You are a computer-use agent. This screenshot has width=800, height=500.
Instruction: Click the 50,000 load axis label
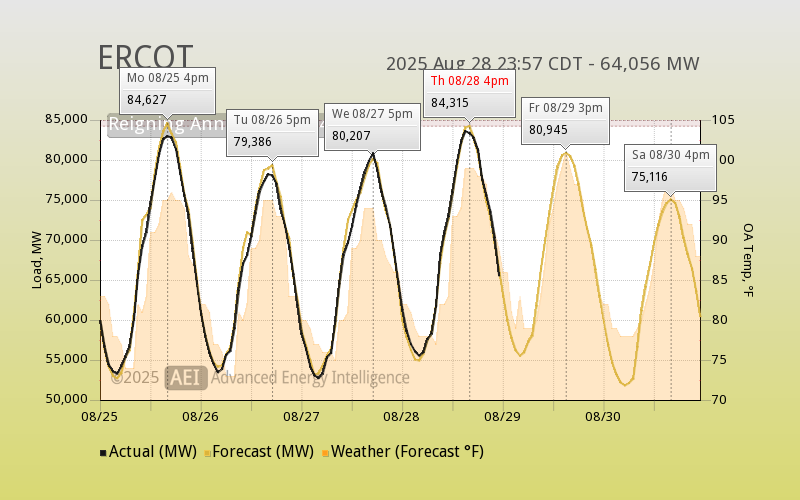point(66,399)
